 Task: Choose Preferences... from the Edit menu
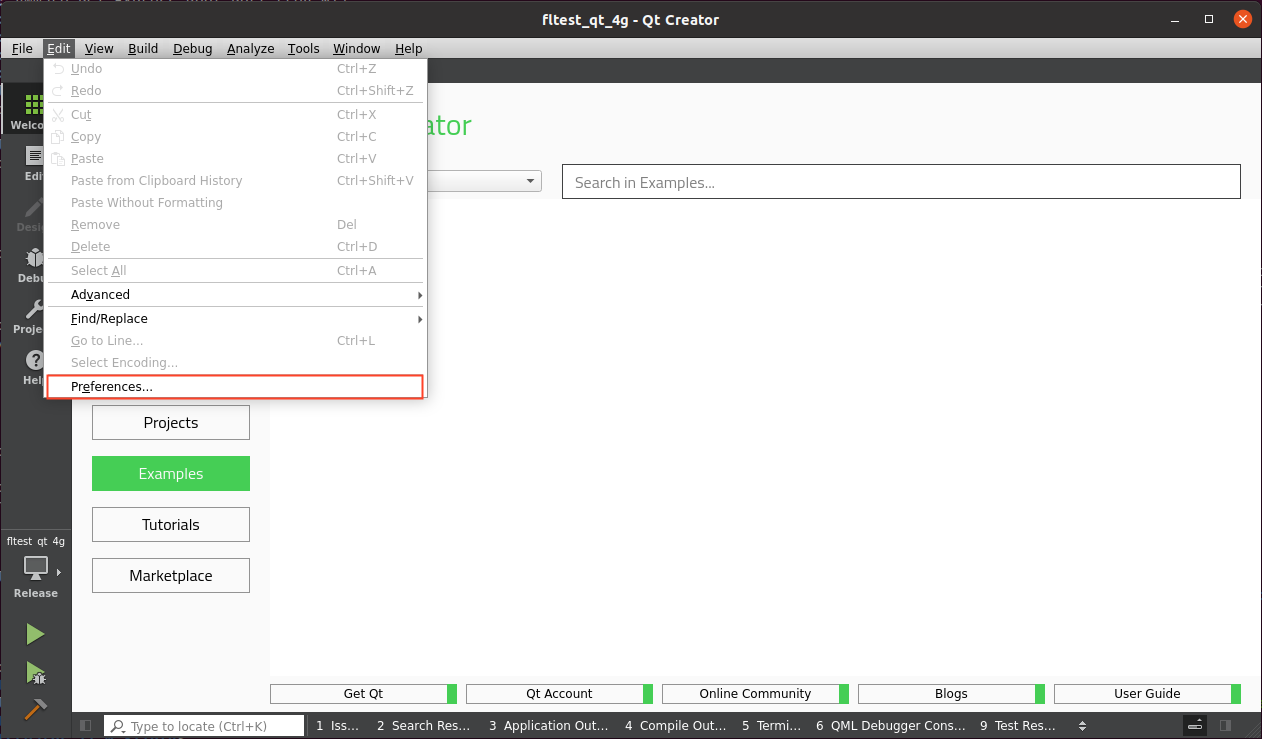[235, 387]
